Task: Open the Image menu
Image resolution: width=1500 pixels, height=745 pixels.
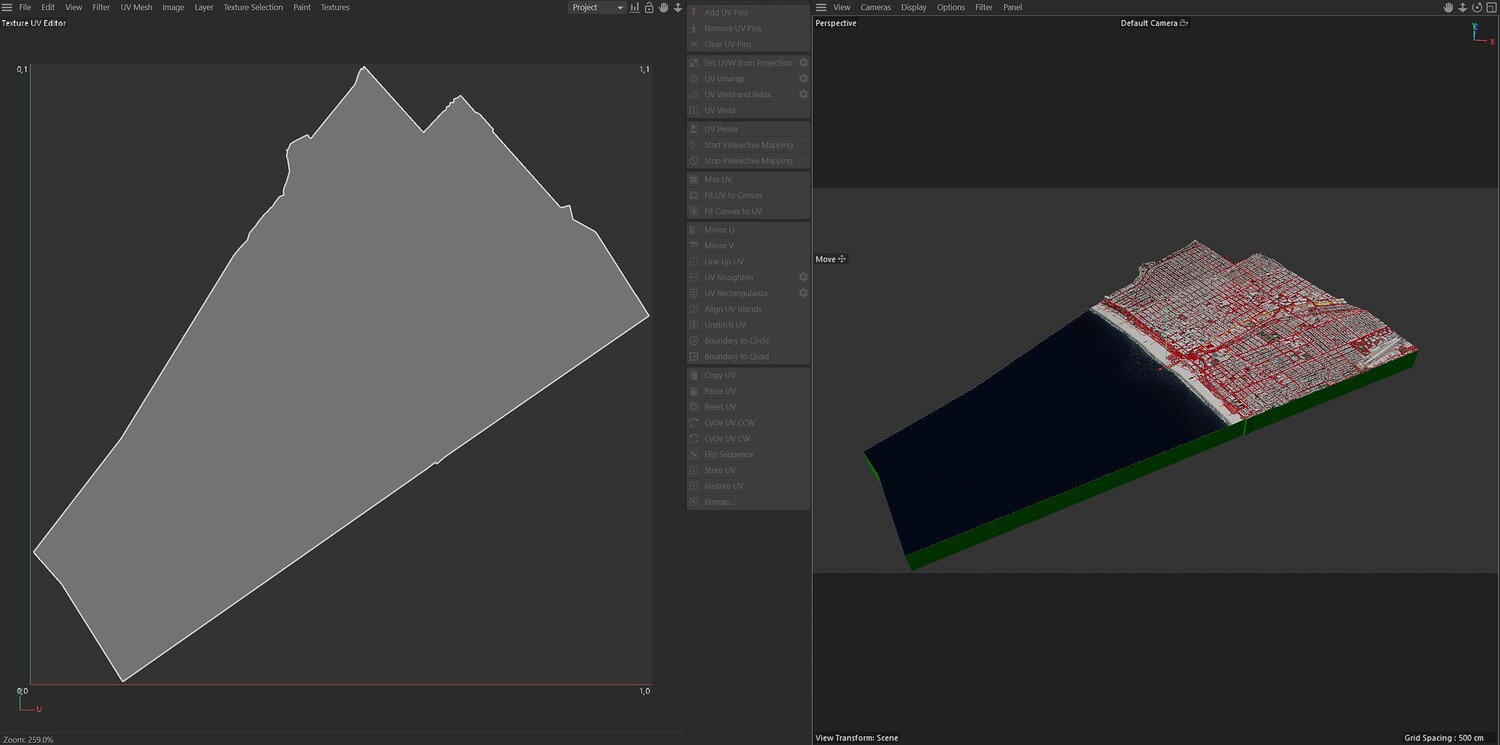Action: point(173,7)
